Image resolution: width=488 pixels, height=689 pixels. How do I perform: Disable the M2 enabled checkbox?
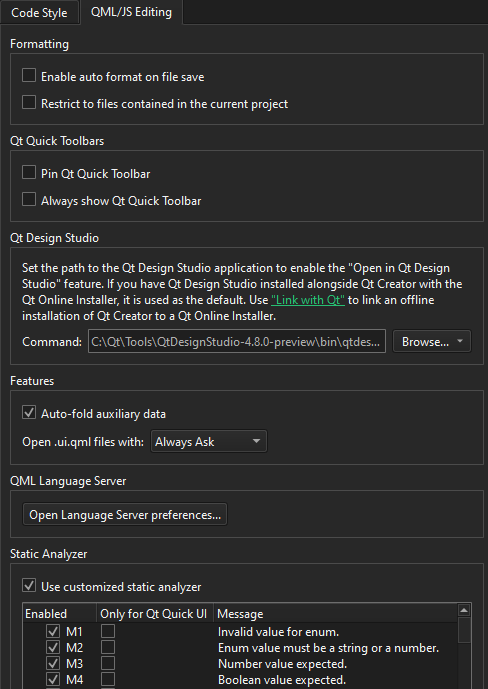click(53, 648)
